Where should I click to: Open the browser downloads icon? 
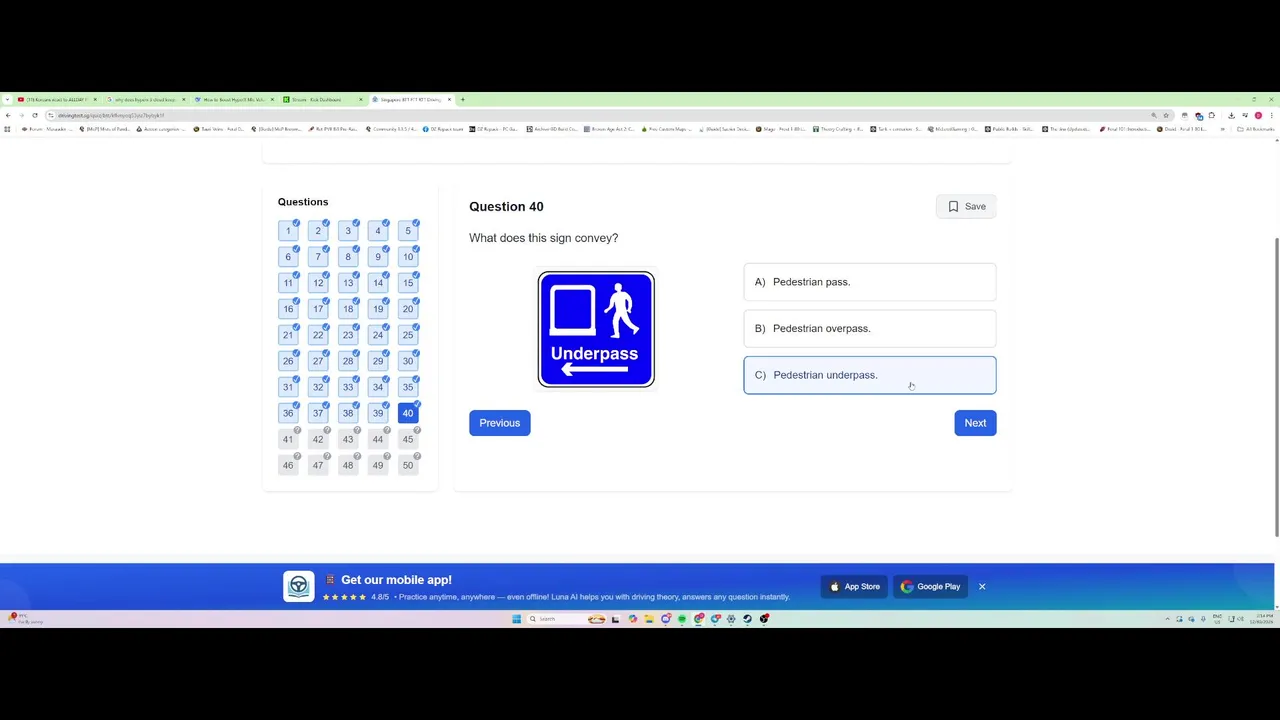click(x=1231, y=115)
